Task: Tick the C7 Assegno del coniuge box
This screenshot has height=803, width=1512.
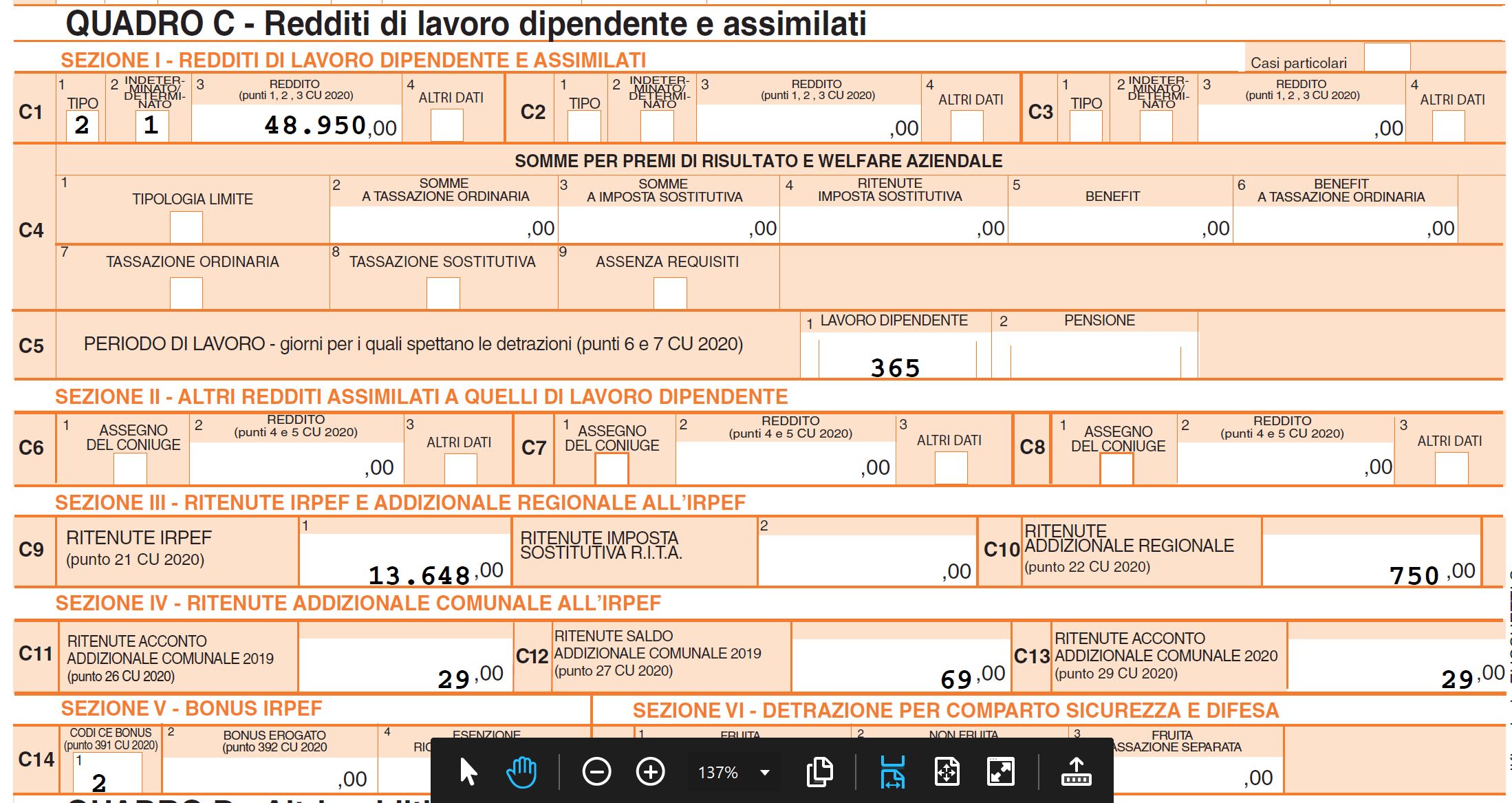Action: coord(612,469)
